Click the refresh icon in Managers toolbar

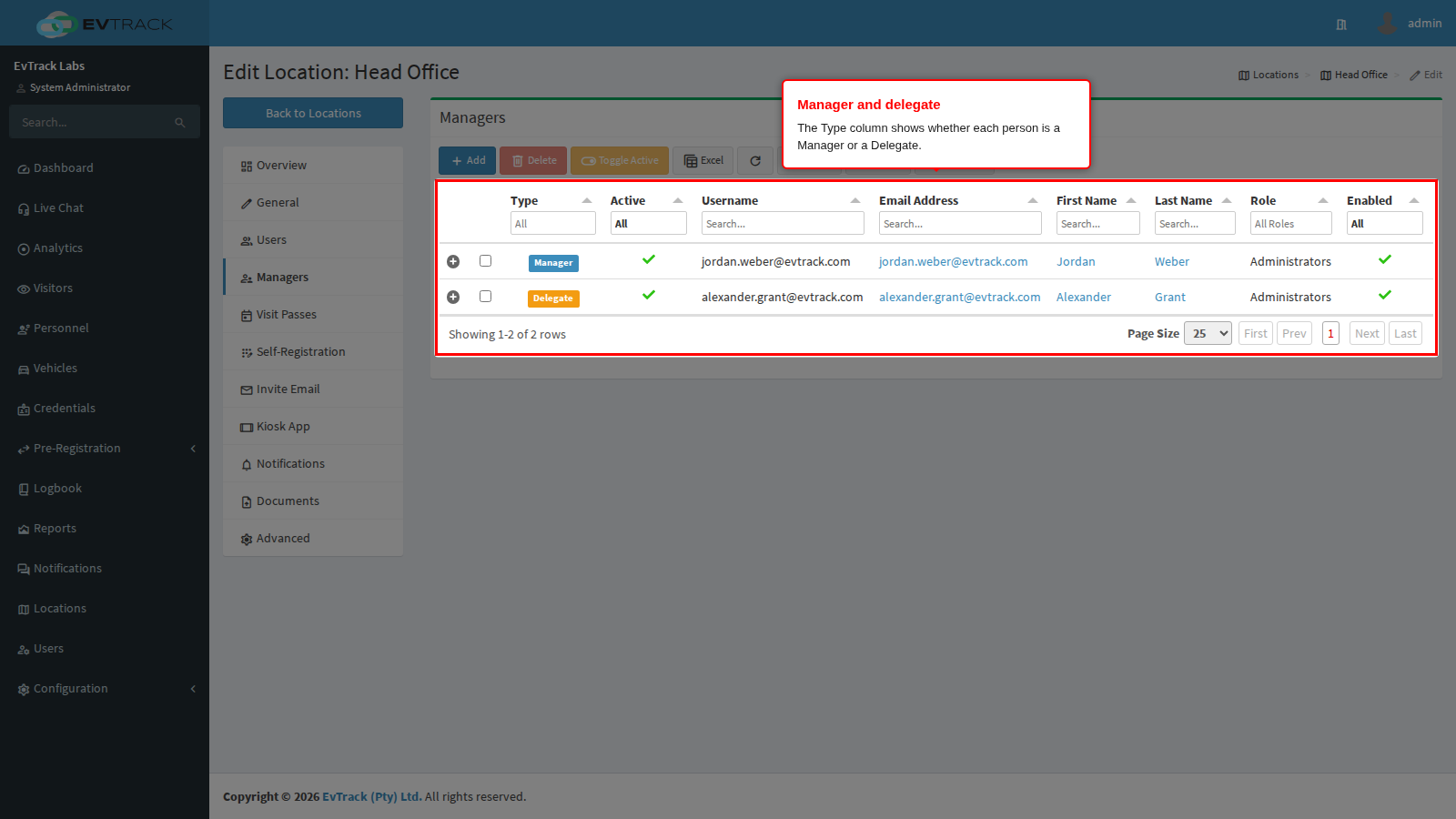click(755, 161)
